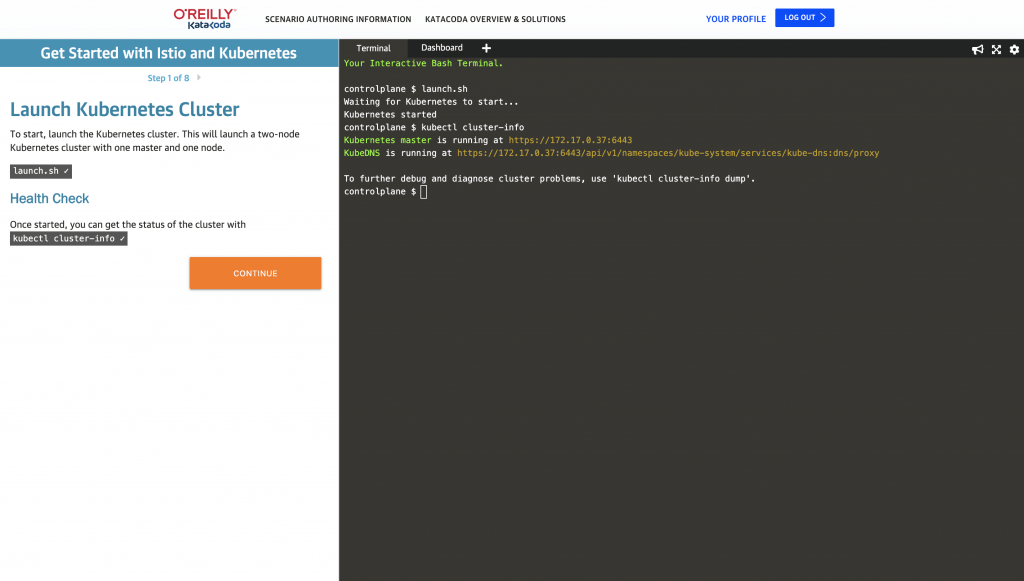The image size is (1024, 581).
Task: Click 'Waiting for Kubernetes to start...' line
Action: 431,102
